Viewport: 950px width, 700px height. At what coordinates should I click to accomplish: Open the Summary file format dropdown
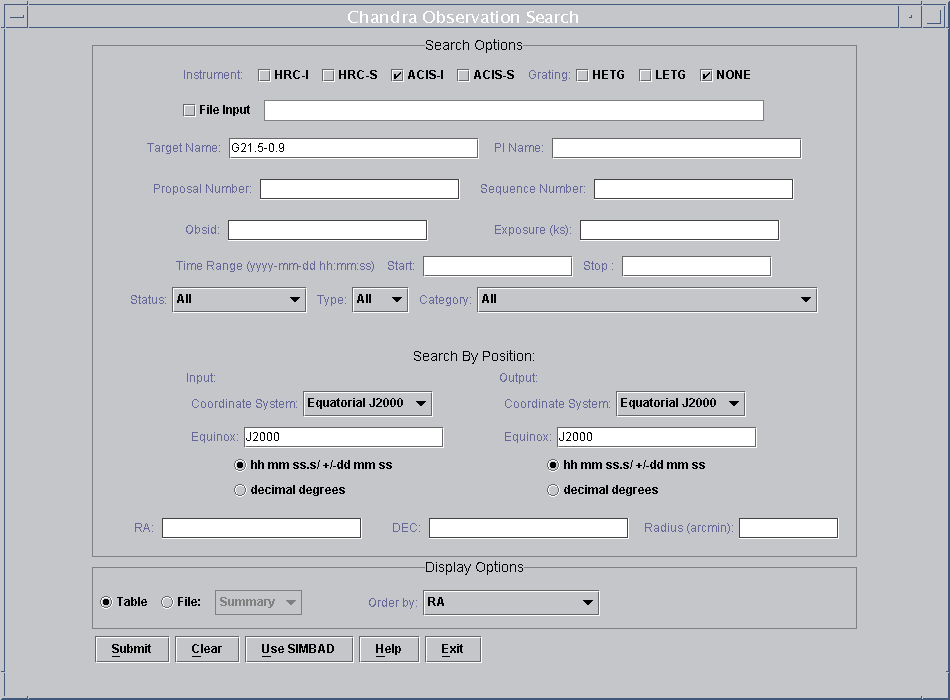point(258,602)
